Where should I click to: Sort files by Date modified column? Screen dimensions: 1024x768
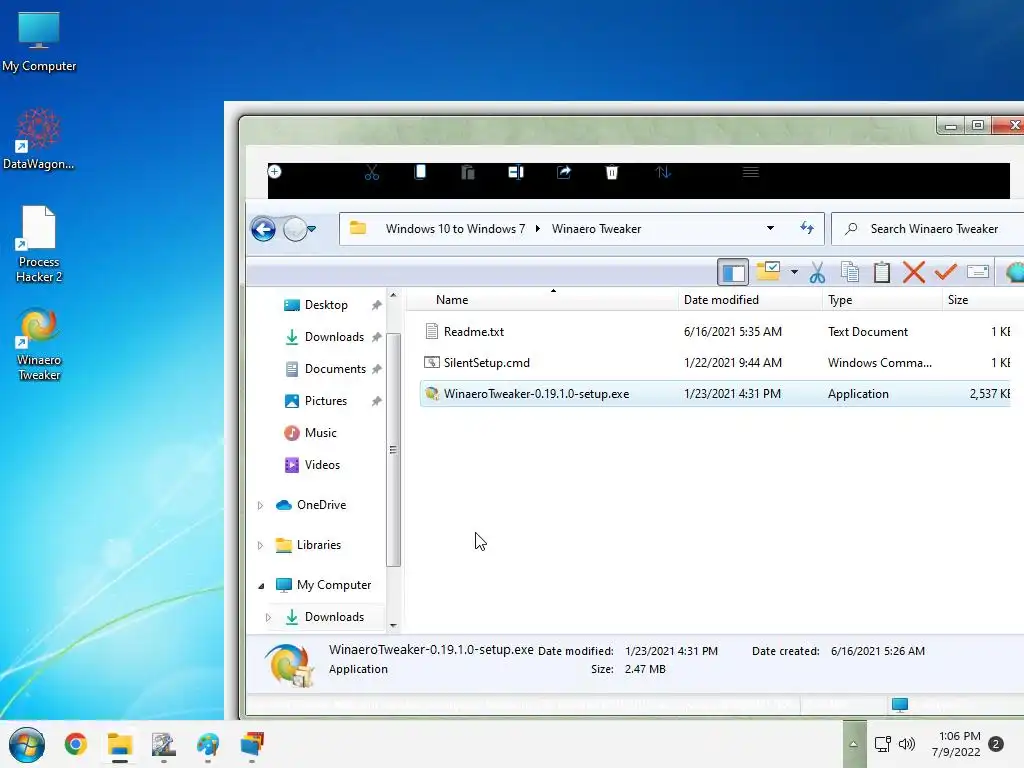[750, 300]
